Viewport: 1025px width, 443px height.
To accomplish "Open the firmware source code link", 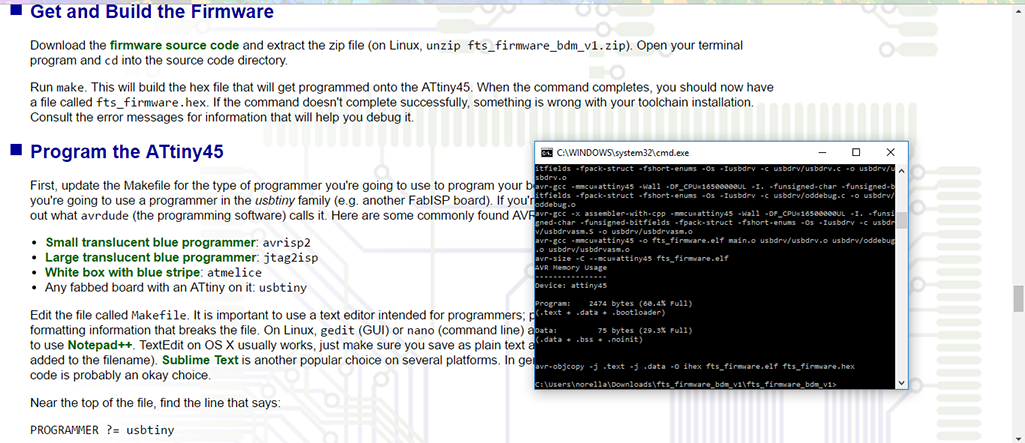I will click(175, 46).
